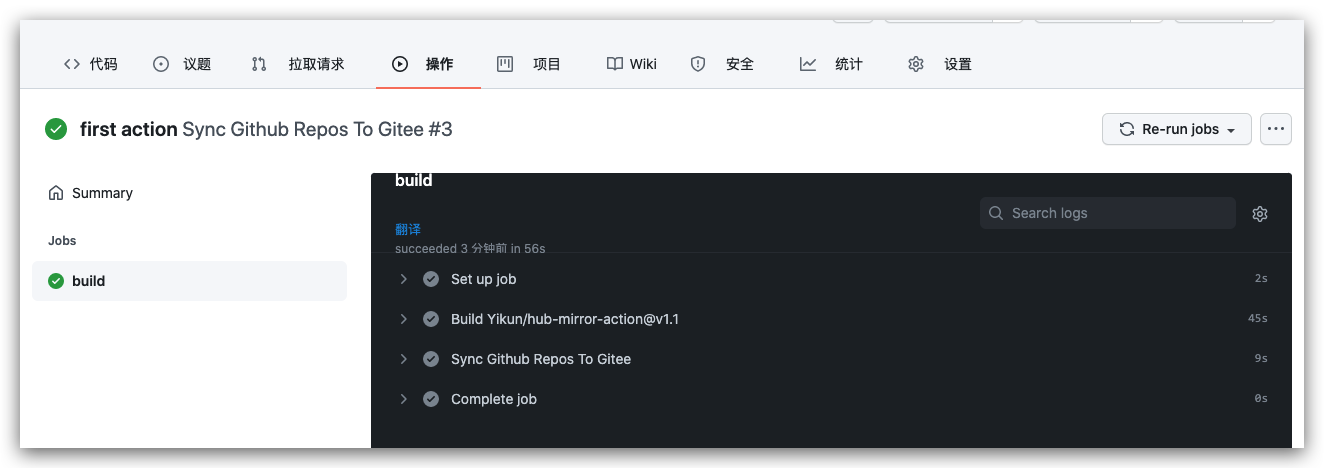Click the 安全 shield icon

pos(698,64)
